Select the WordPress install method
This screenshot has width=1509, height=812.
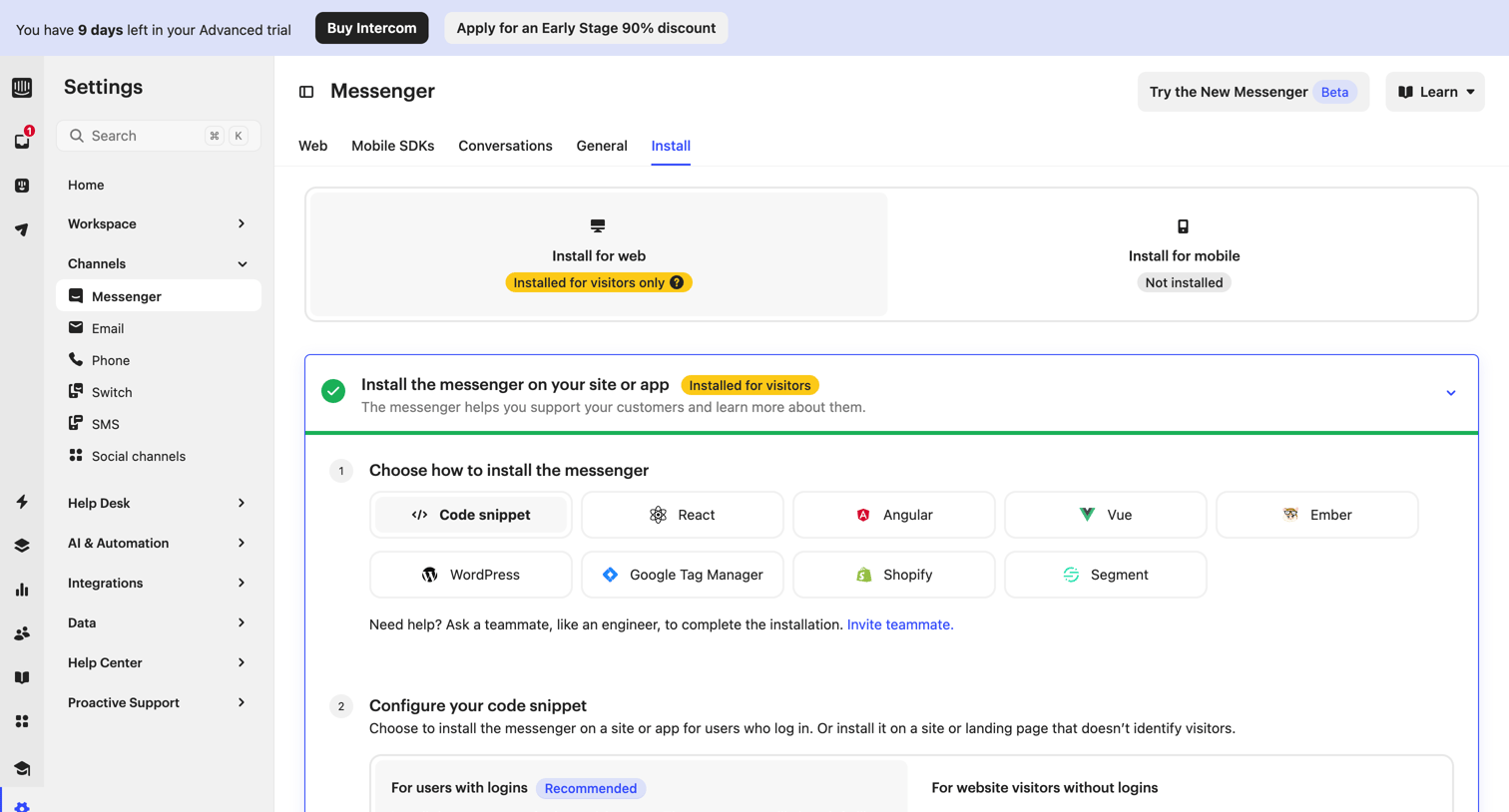[x=471, y=575]
